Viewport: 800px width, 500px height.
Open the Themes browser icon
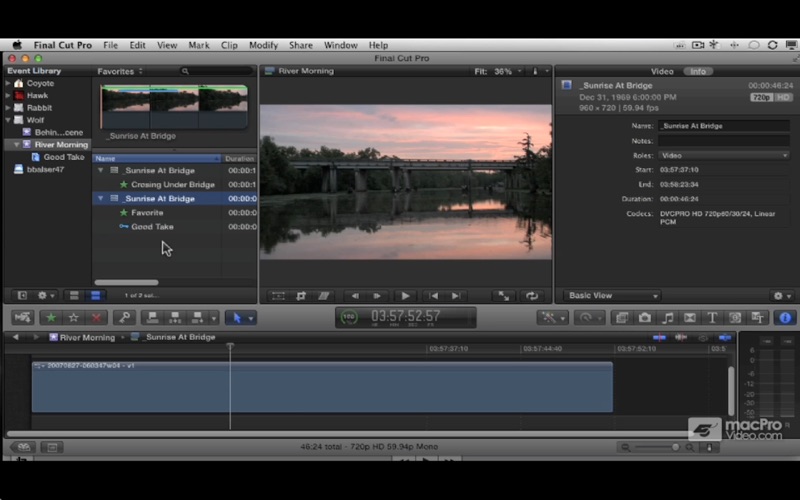pos(758,317)
